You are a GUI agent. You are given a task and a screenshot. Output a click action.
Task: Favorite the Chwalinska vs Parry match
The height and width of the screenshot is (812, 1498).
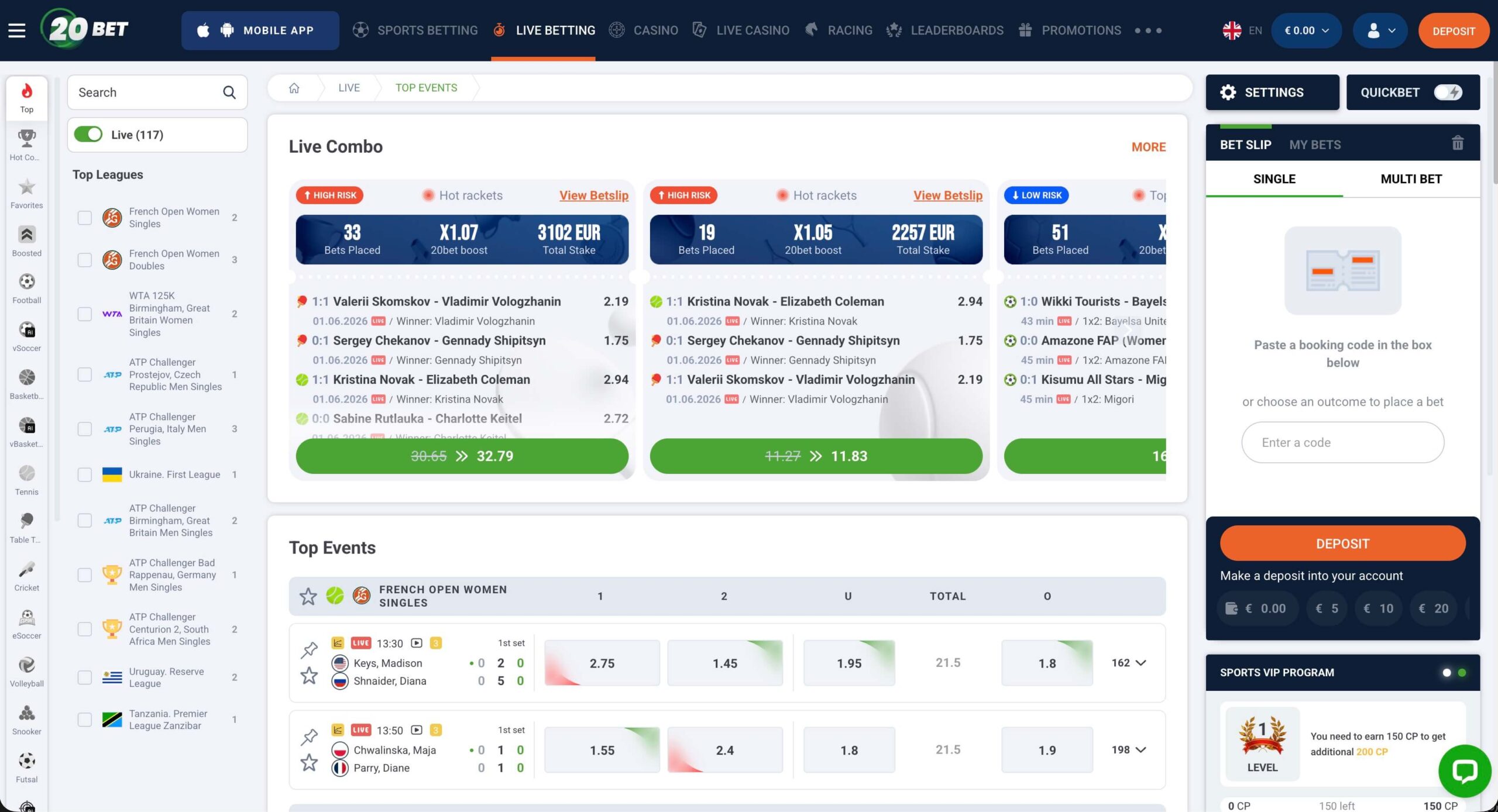point(309,762)
